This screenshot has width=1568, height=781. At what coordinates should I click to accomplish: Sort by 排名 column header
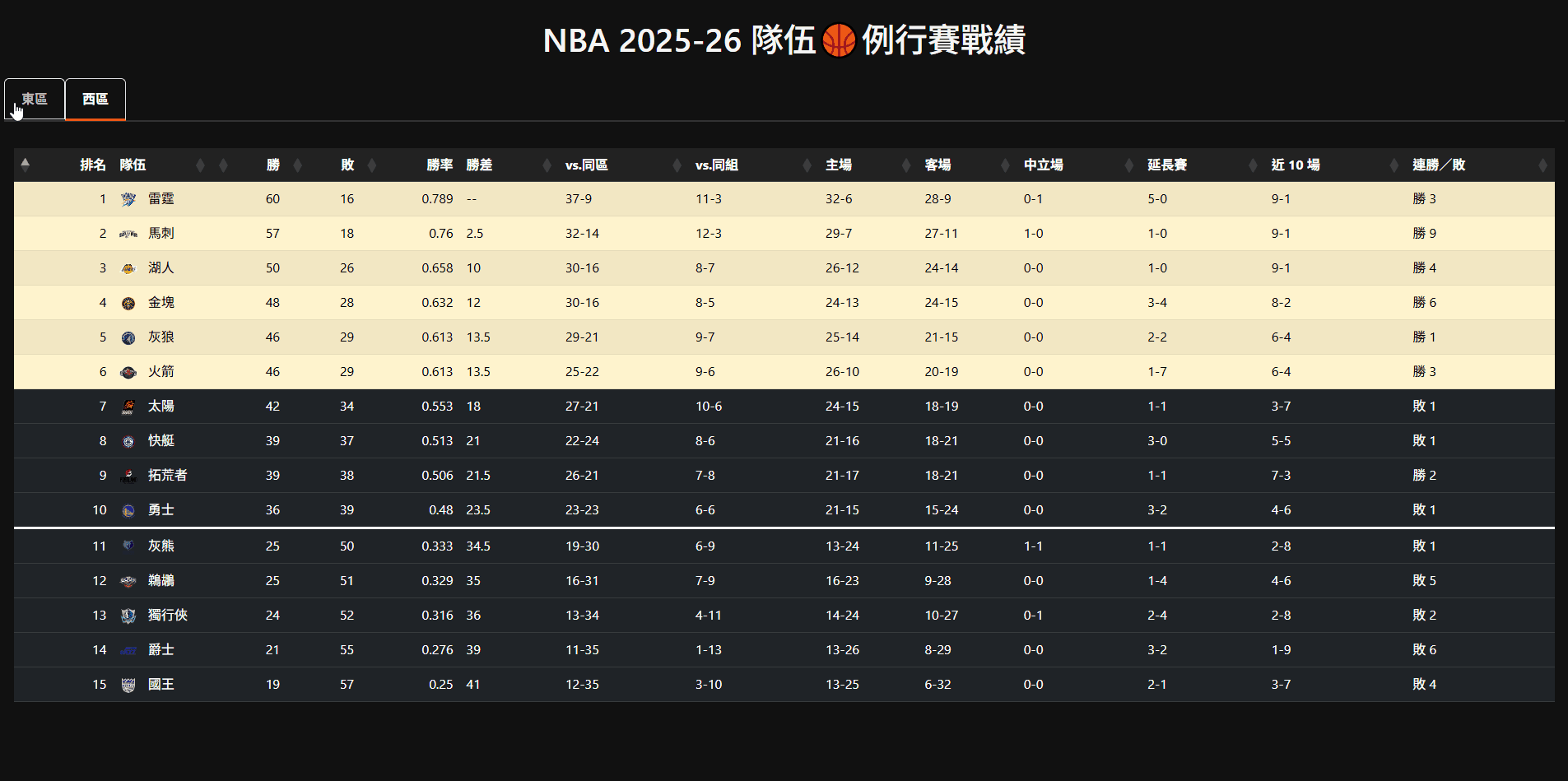click(x=92, y=165)
